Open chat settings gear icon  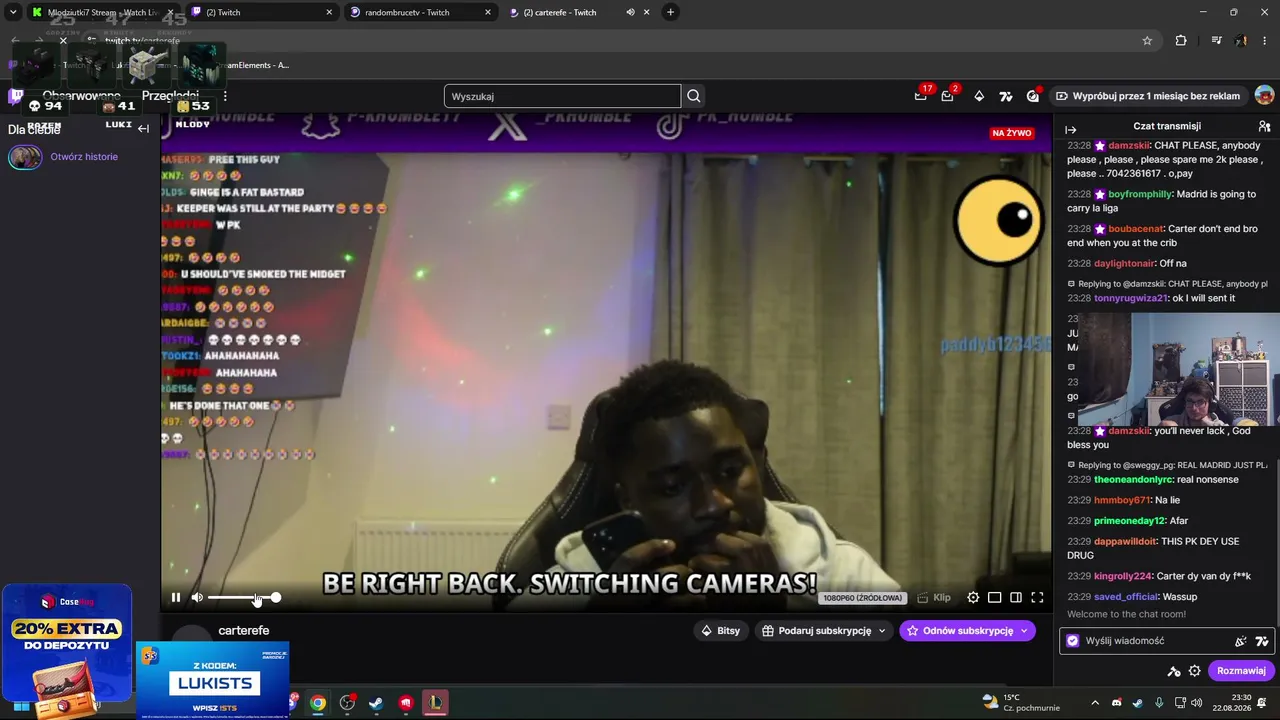click(x=1195, y=671)
